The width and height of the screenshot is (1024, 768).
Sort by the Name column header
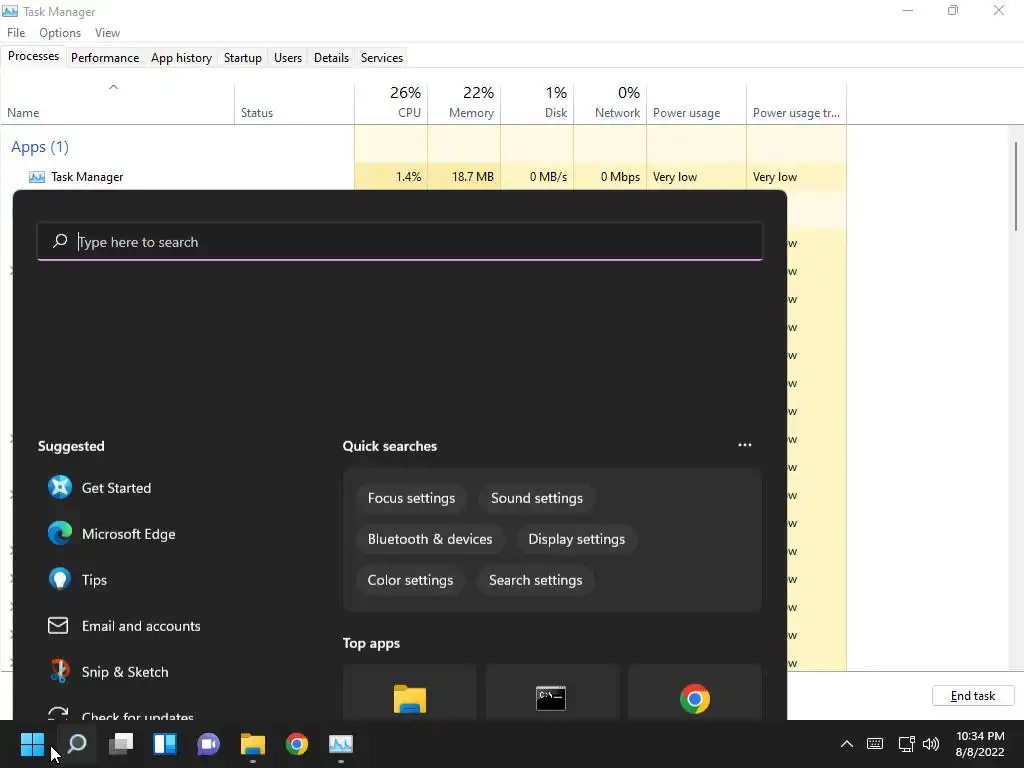(118, 103)
